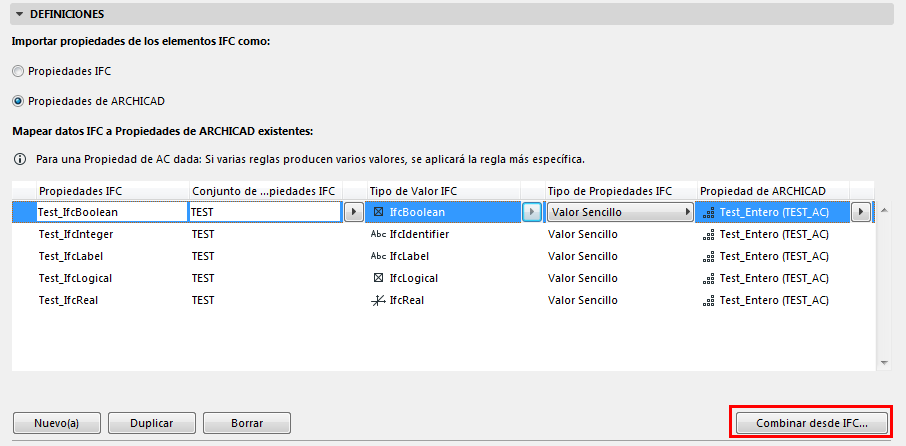Click the IfcLogical type icon

pos(378,278)
